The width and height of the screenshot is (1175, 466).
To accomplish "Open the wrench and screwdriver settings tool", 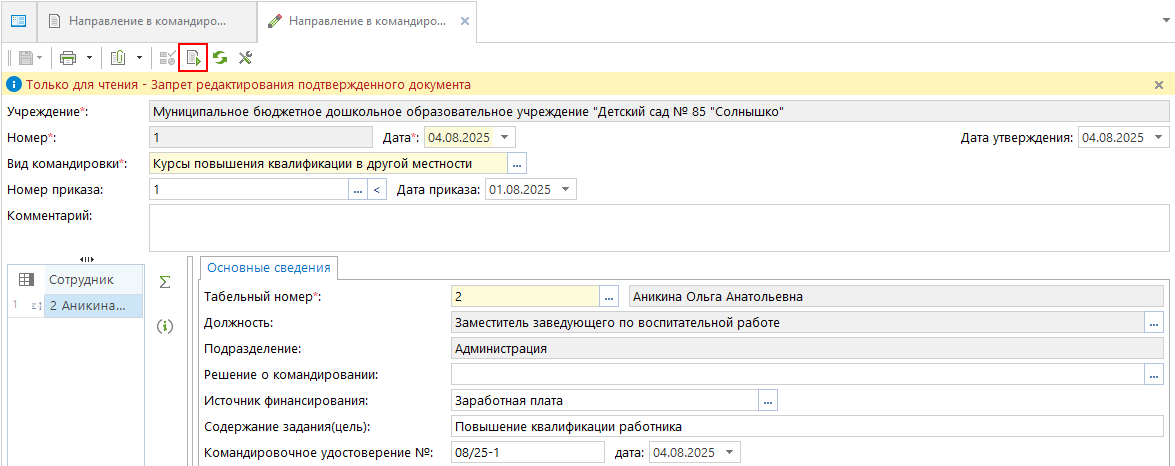I will 244,58.
